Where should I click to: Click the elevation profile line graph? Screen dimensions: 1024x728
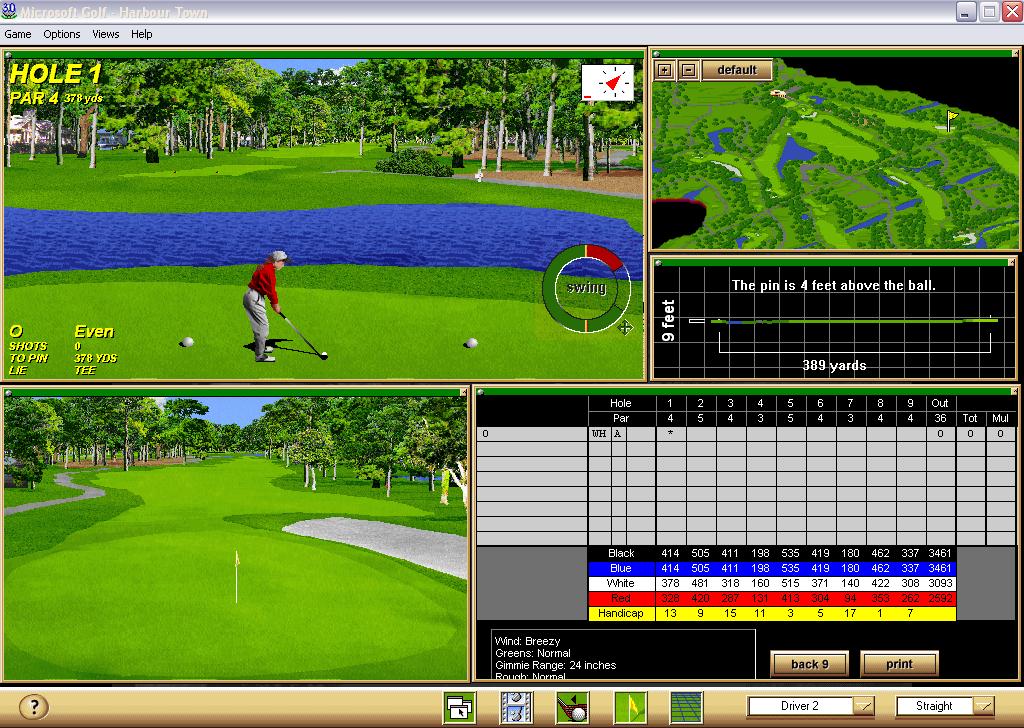tap(855, 321)
